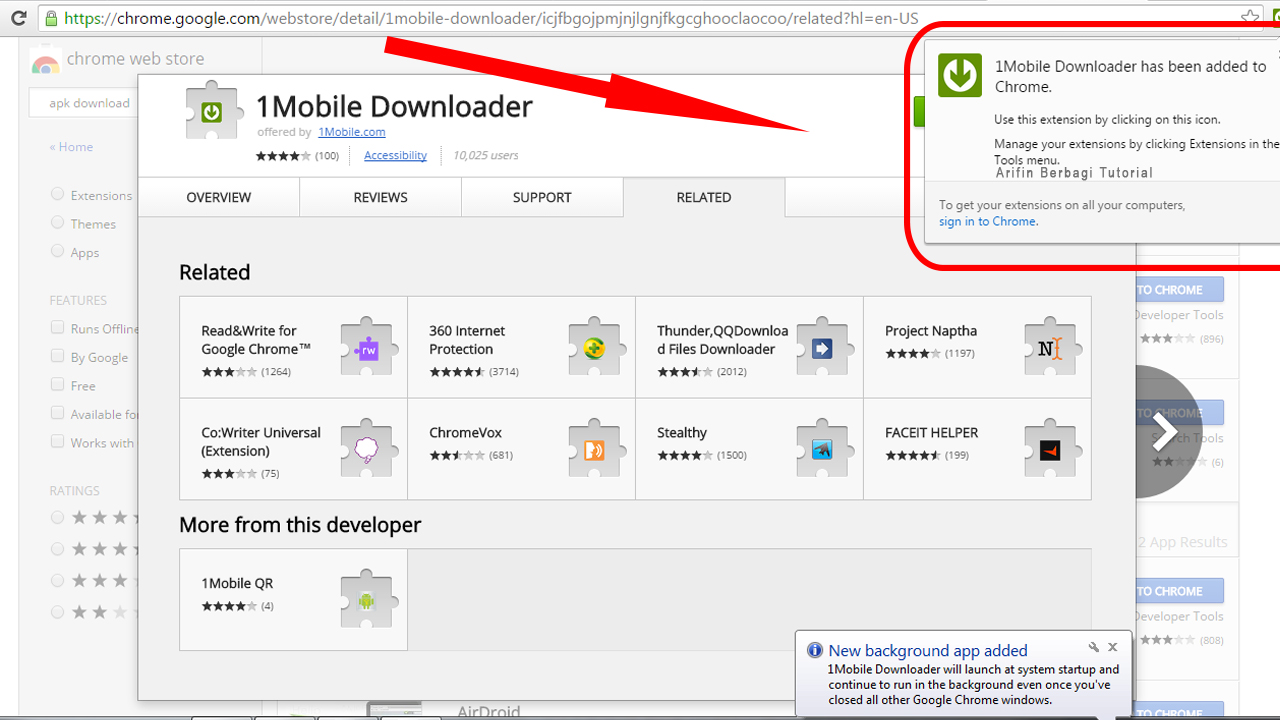Open the Project Naptha extension icon
Viewport: 1280px width, 720px height.
coord(1052,347)
